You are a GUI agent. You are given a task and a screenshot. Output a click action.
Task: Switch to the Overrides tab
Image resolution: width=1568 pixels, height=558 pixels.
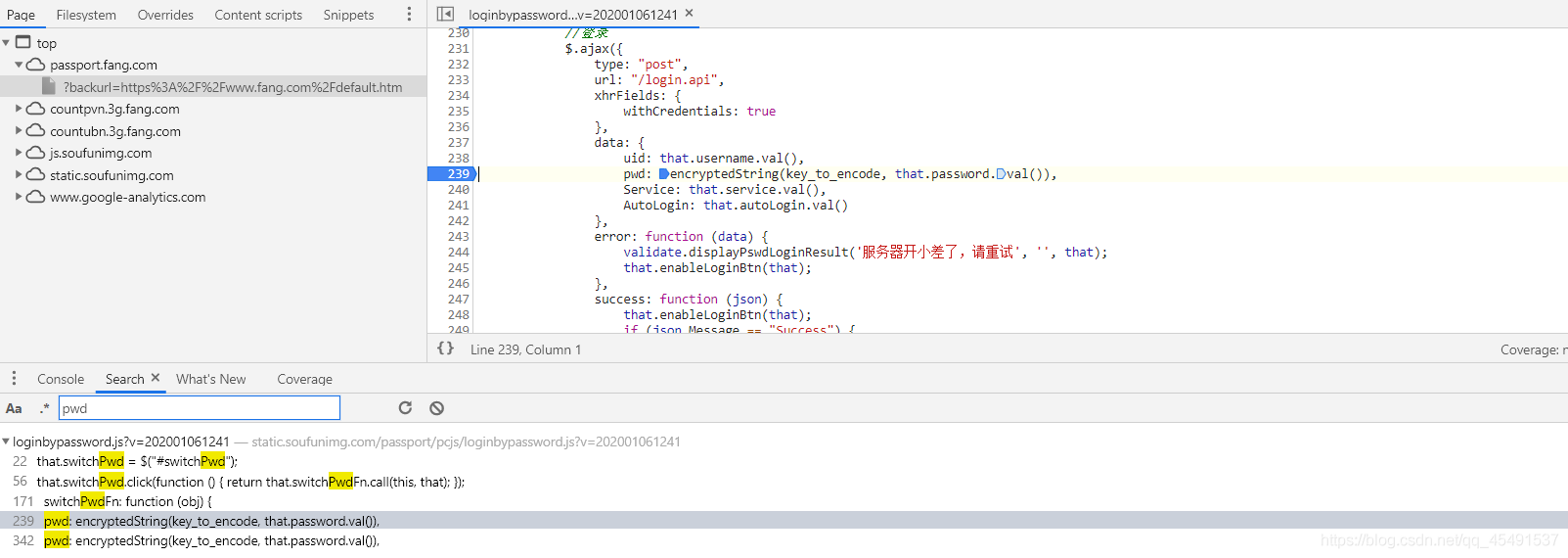click(x=165, y=15)
